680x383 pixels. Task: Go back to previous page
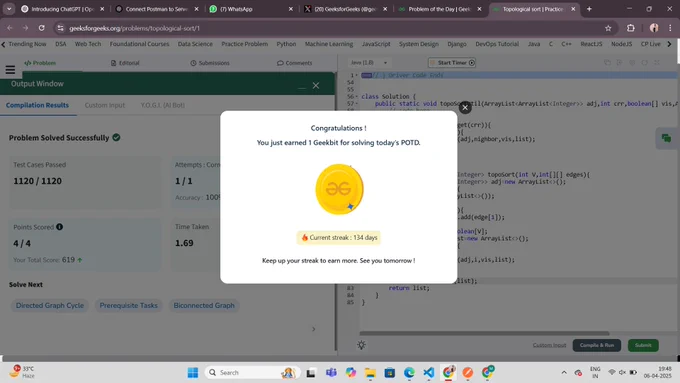pos(10,28)
